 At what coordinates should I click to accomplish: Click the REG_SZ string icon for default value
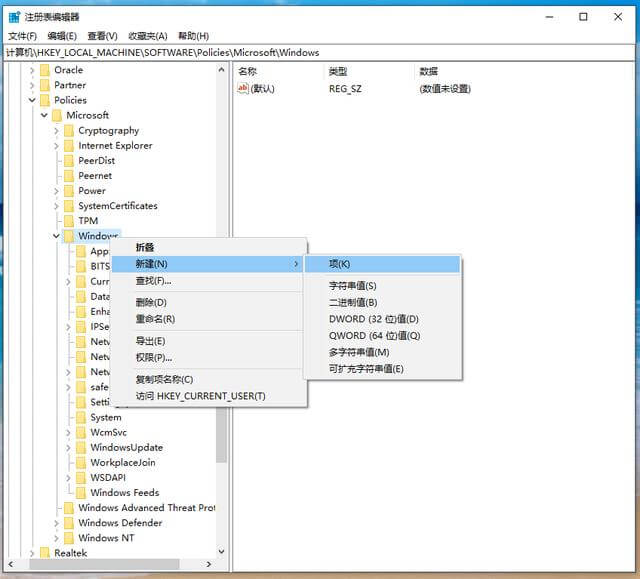point(243,89)
